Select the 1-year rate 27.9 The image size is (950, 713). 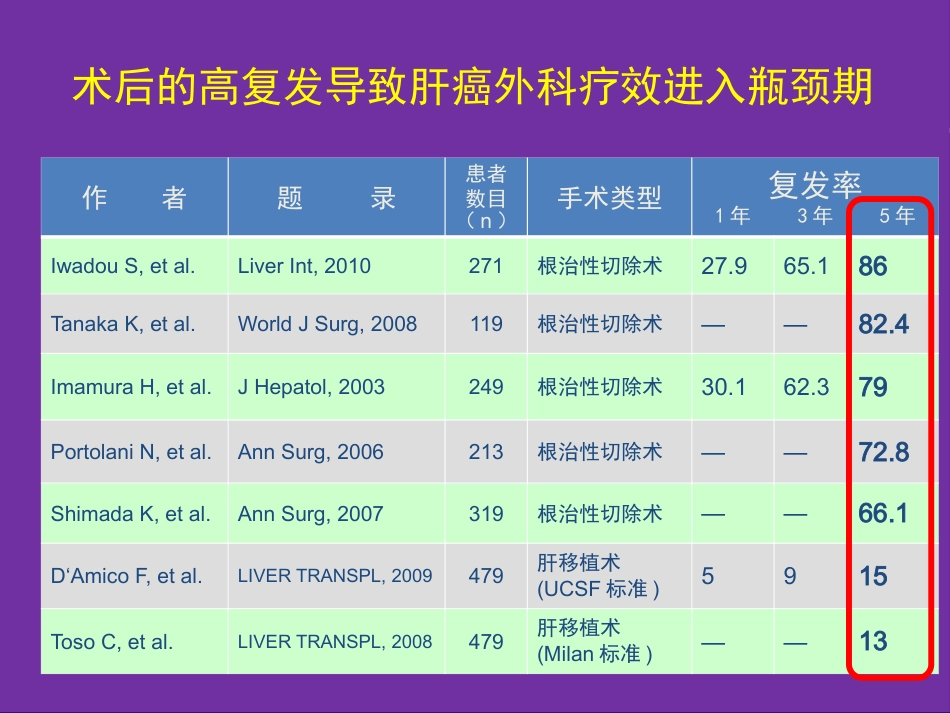(x=724, y=266)
